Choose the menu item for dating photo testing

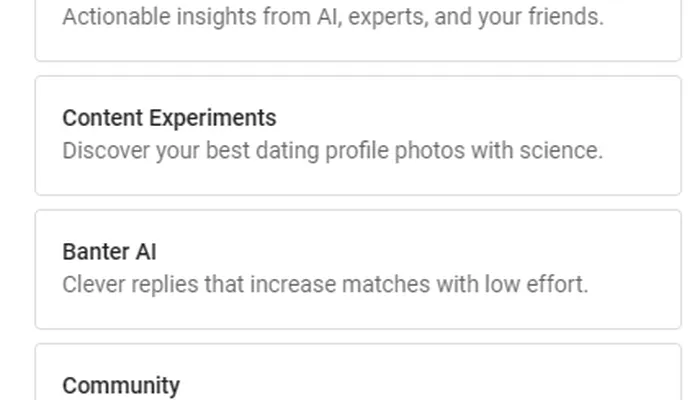pyautogui.click(x=358, y=135)
